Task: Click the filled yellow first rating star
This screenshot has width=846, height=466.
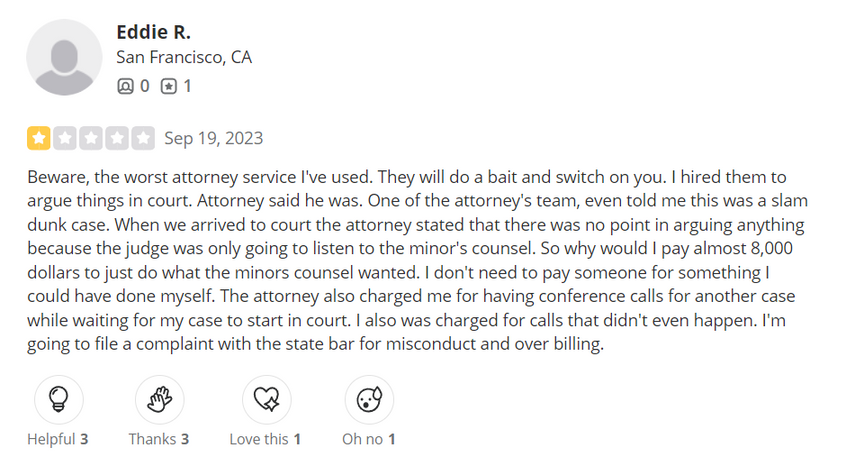Action: [39, 138]
